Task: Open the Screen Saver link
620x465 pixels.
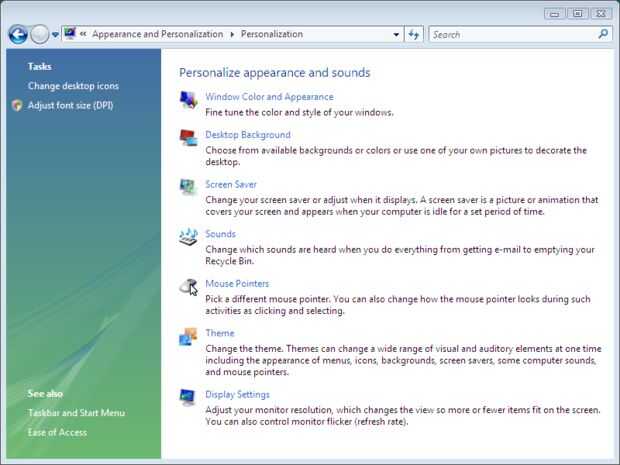Action: (231, 184)
